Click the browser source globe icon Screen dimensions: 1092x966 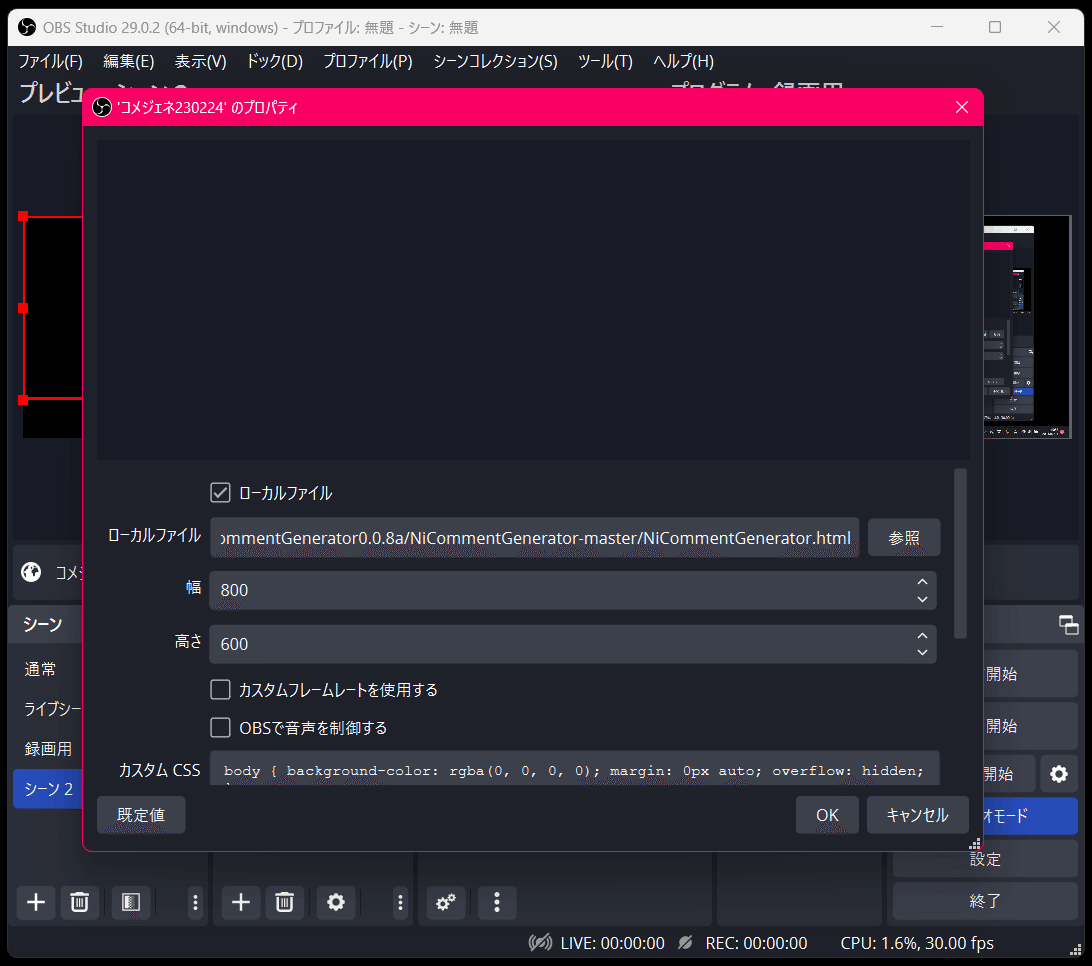(31, 572)
